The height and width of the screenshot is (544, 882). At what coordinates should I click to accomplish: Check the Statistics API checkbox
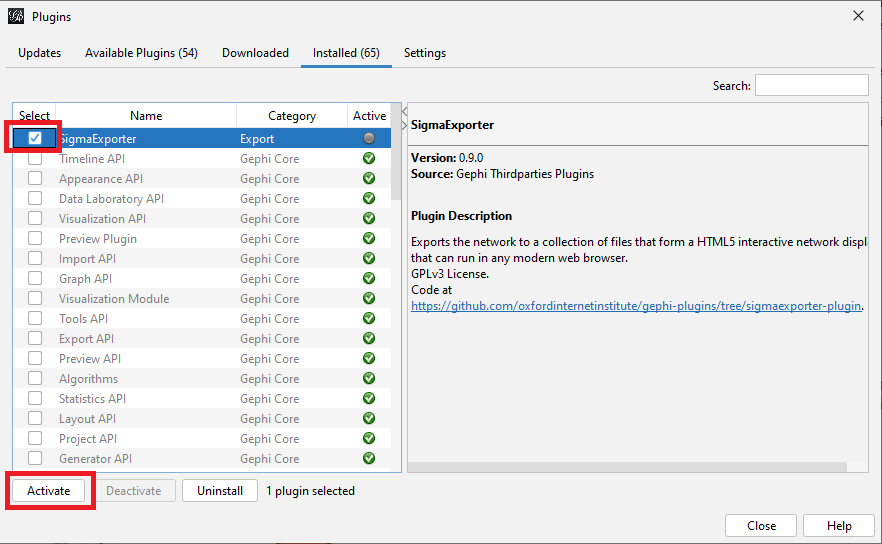coord(35,398)
